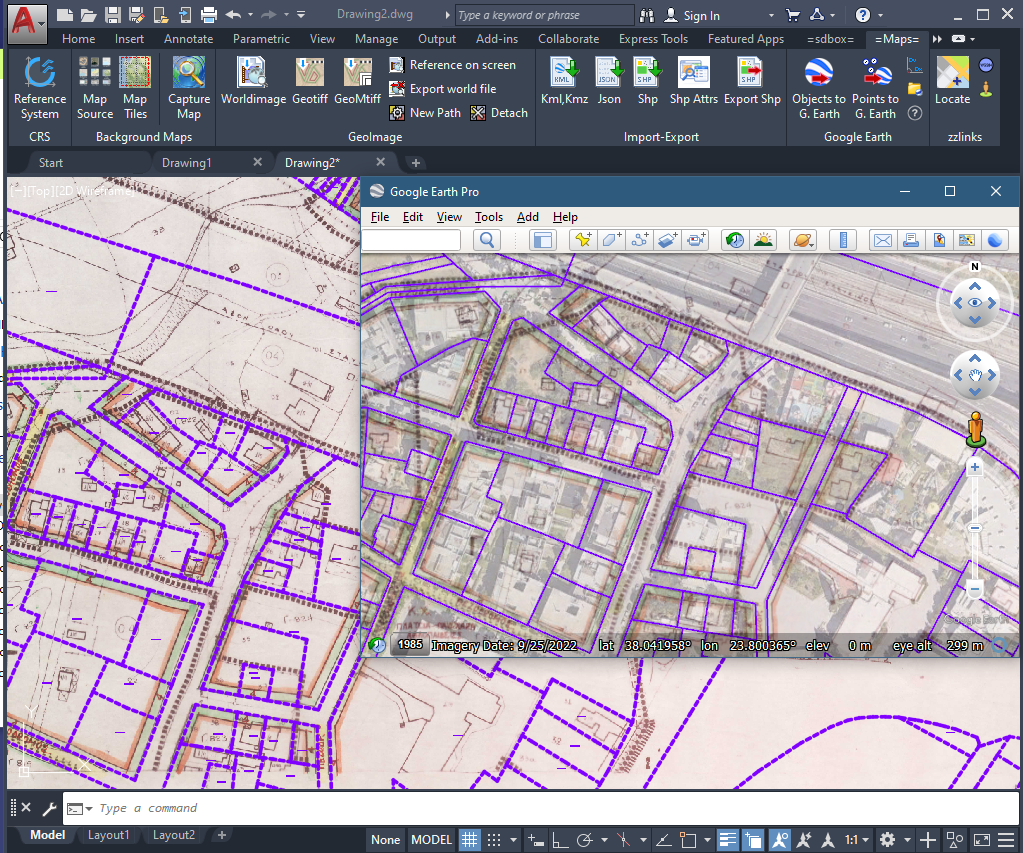
Task: Toggle historical imagery clock in Google Earth
Action: (x=735, y=240)
